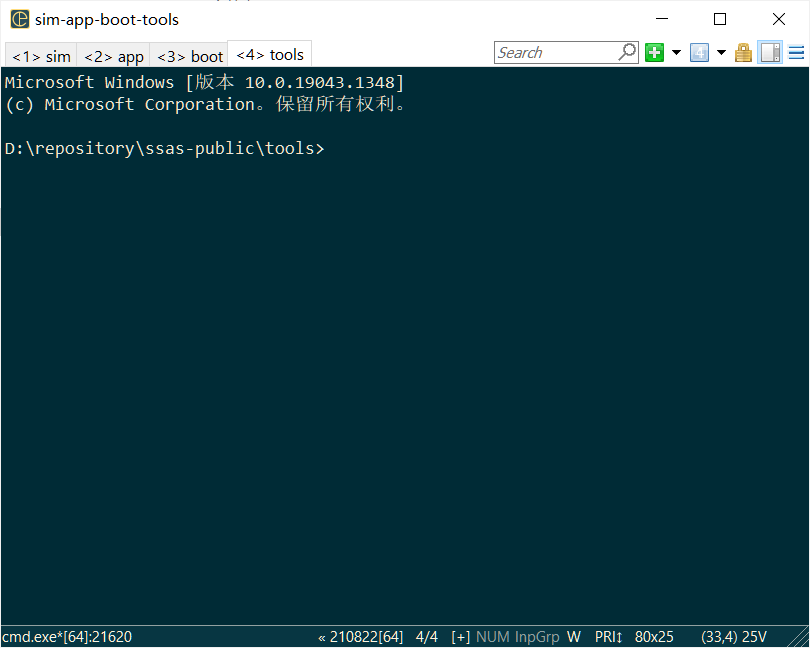Image resolution: width=810 pixels, height=648 pixels.
Task: Click the active console number 4 icon
Action: [699, 53]
